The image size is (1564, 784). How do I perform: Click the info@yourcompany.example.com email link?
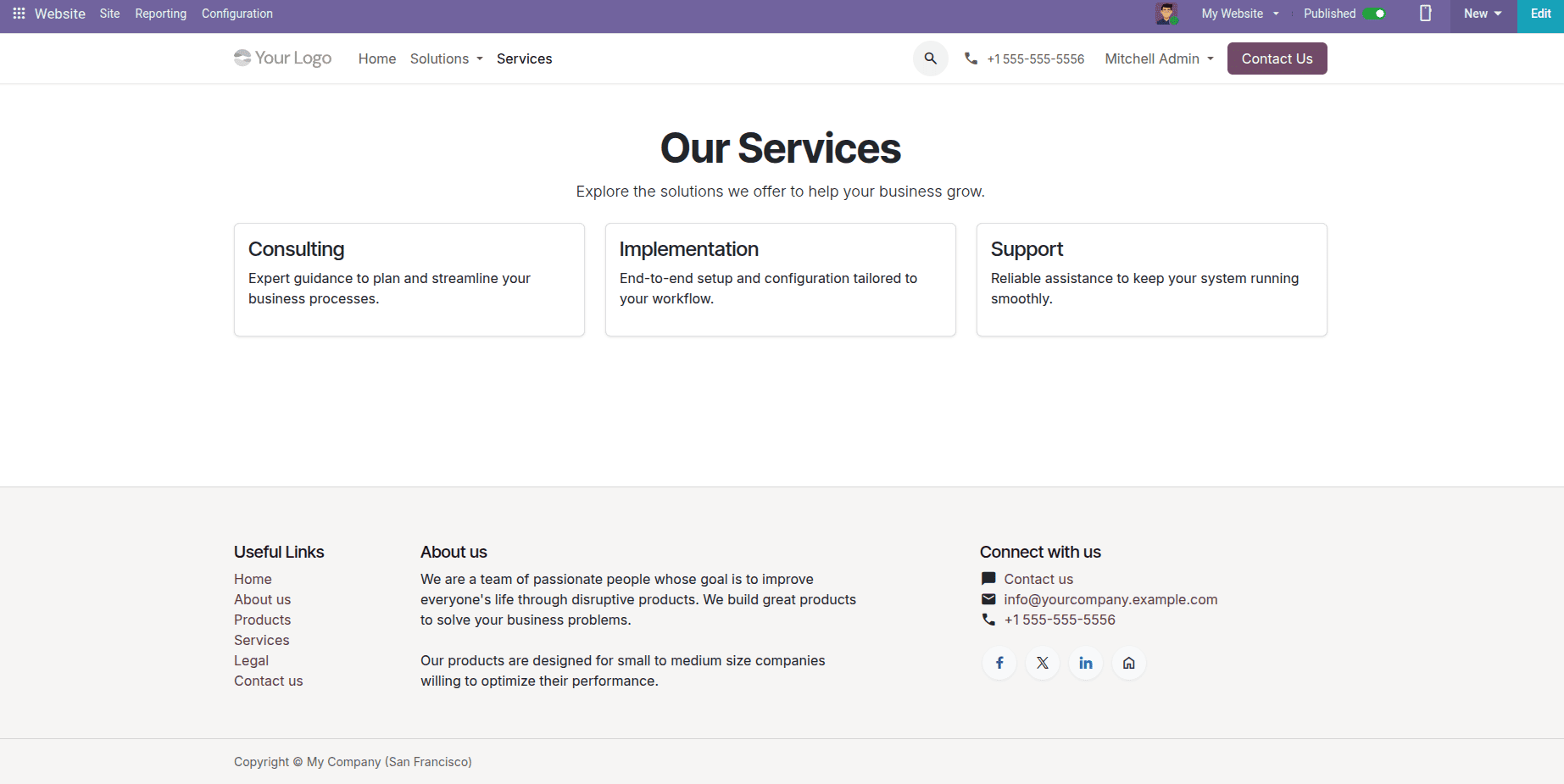tap(1110, 599)
